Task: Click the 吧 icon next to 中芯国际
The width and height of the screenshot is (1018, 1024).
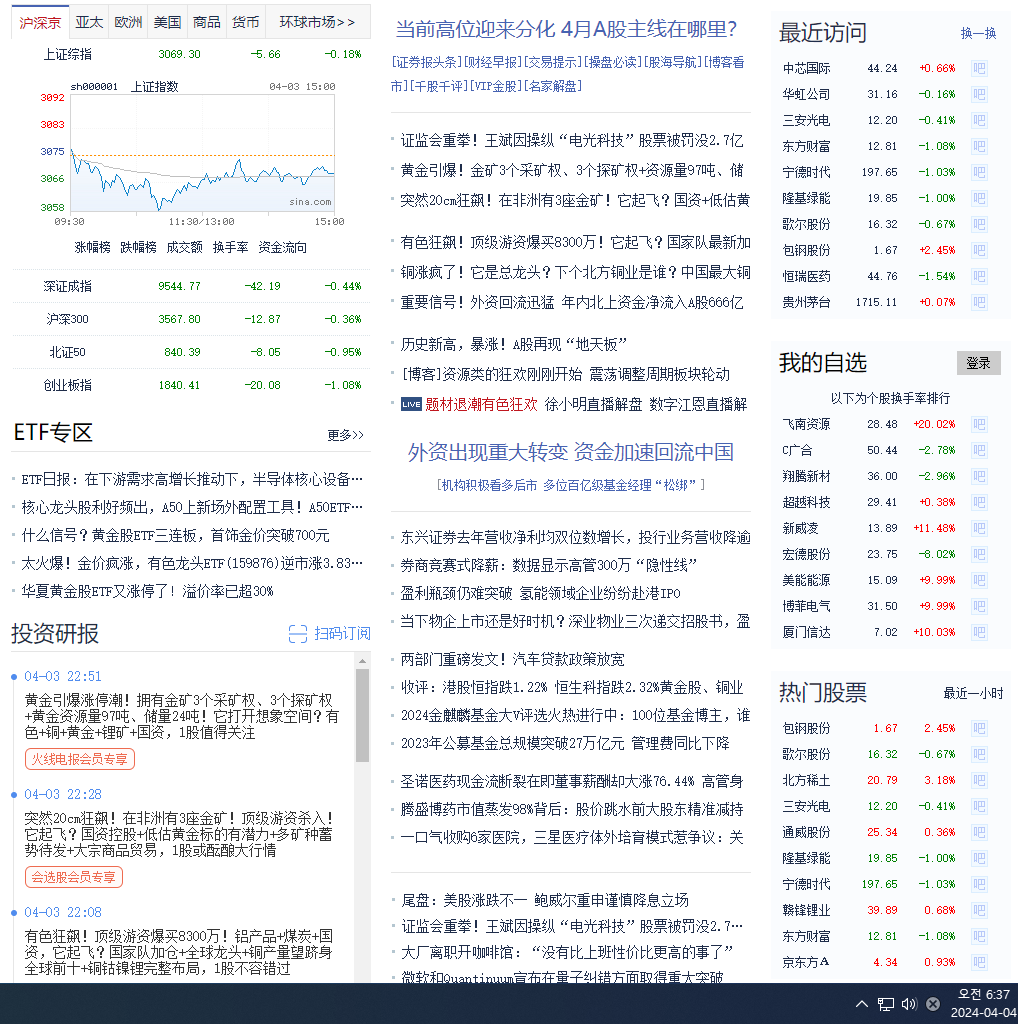Action: [979, 69]
